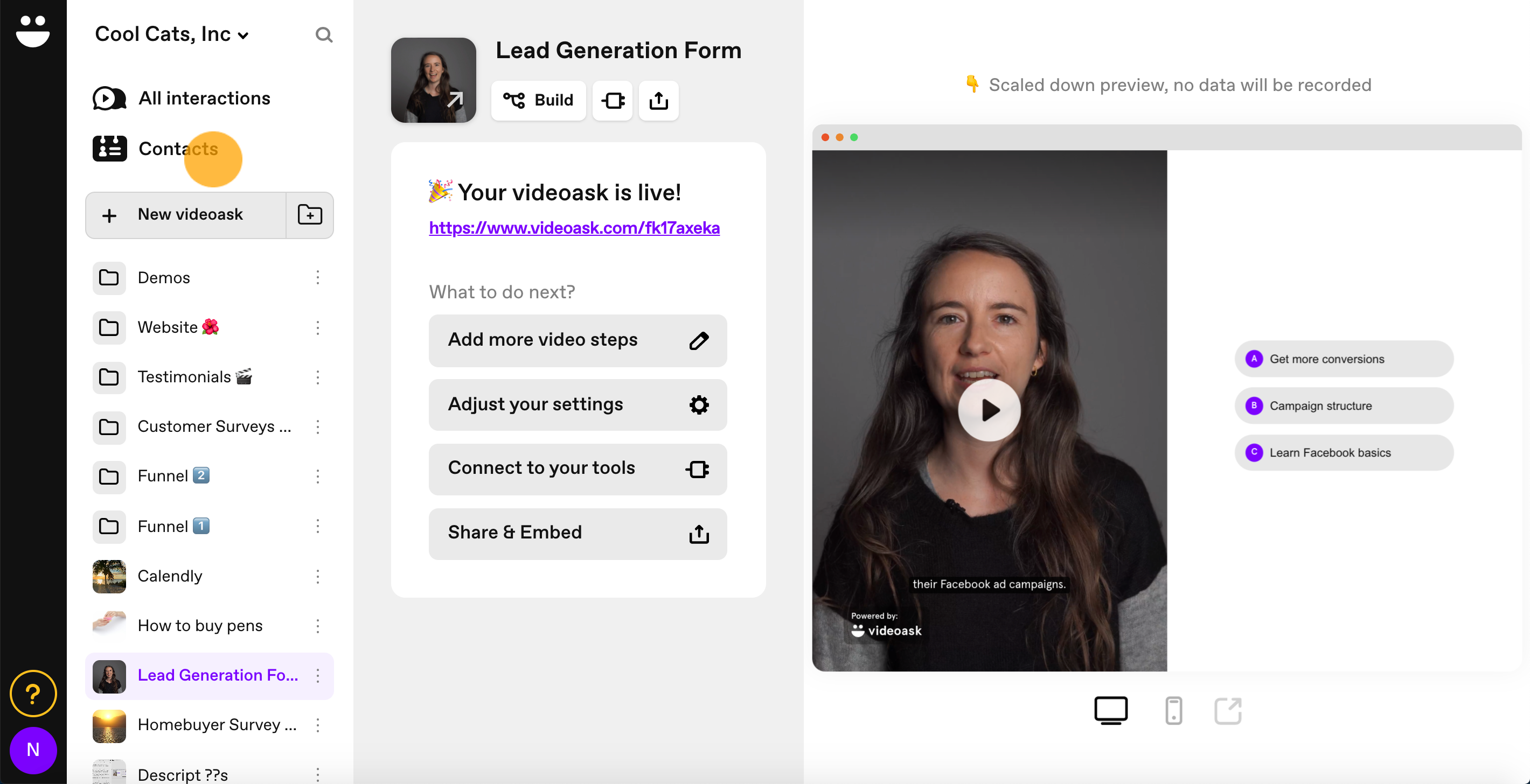Switch preview to desktop view
Image resolution: width=1530 pixels, height=784 pixels.
(1111, 710)
